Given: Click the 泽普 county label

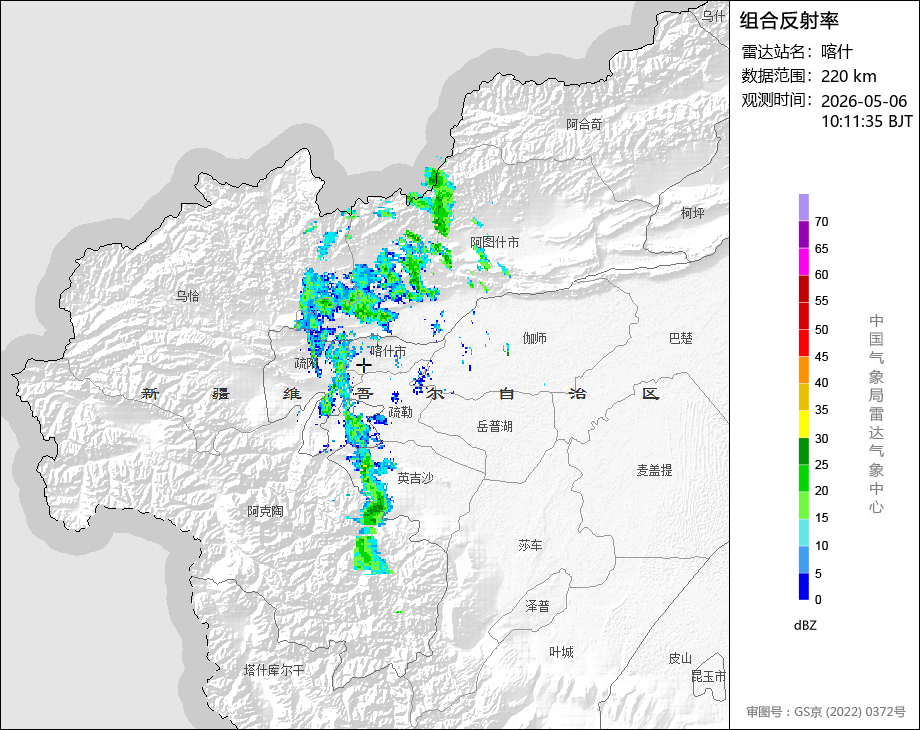Looking at the screenshot, I should coord(537,606).
